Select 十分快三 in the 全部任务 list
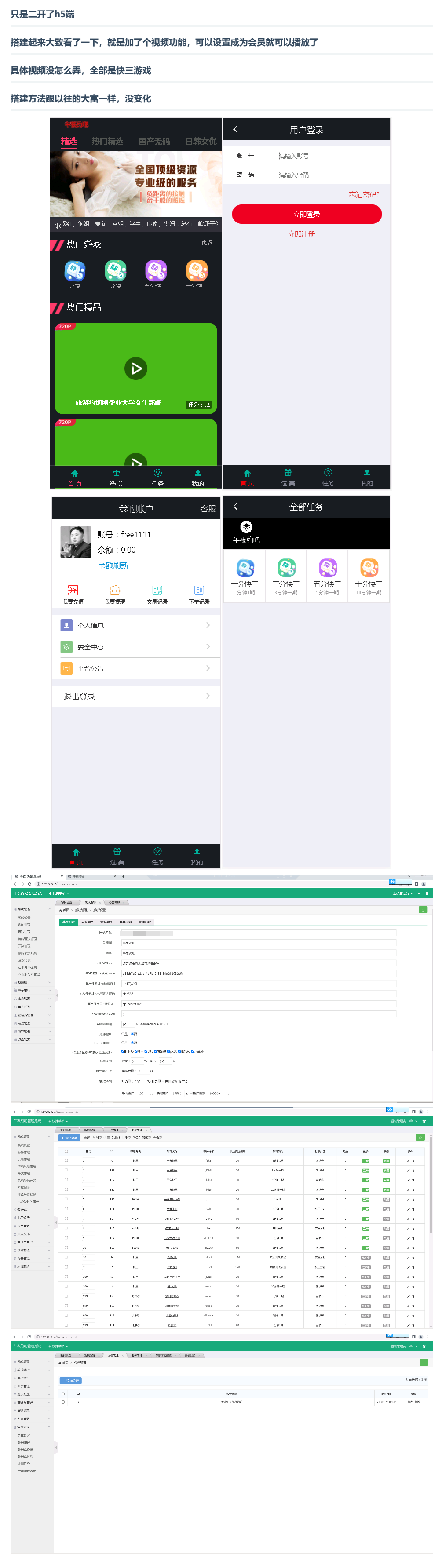442x1568 pixels. tap(368, 575)
